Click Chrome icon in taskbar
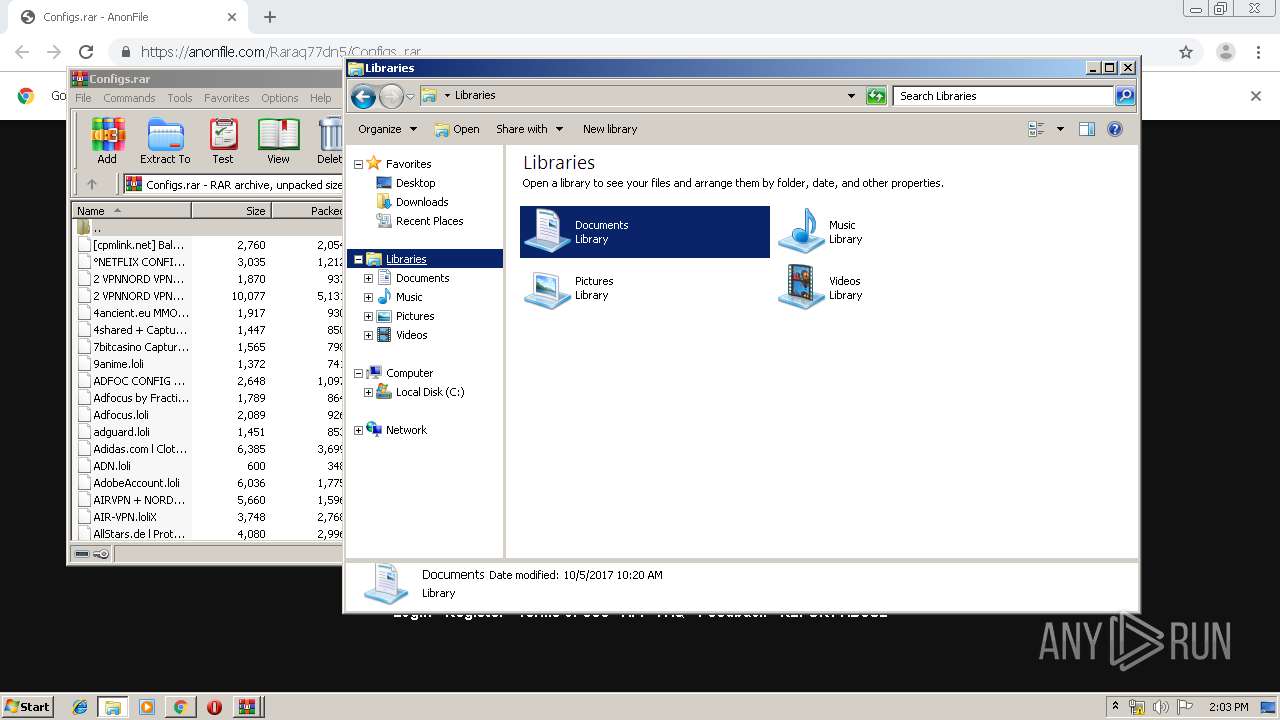This screenshot has width=1280, height=720. click(180, 707)
